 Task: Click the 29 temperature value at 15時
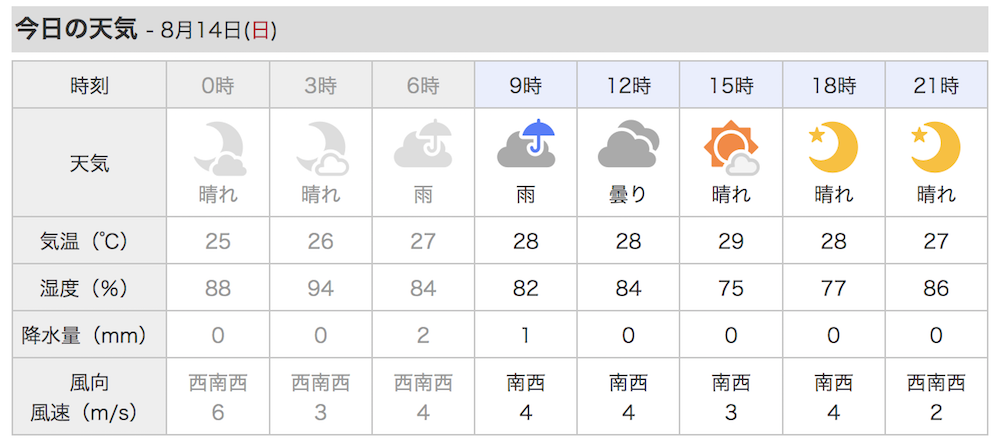(731, 241)
